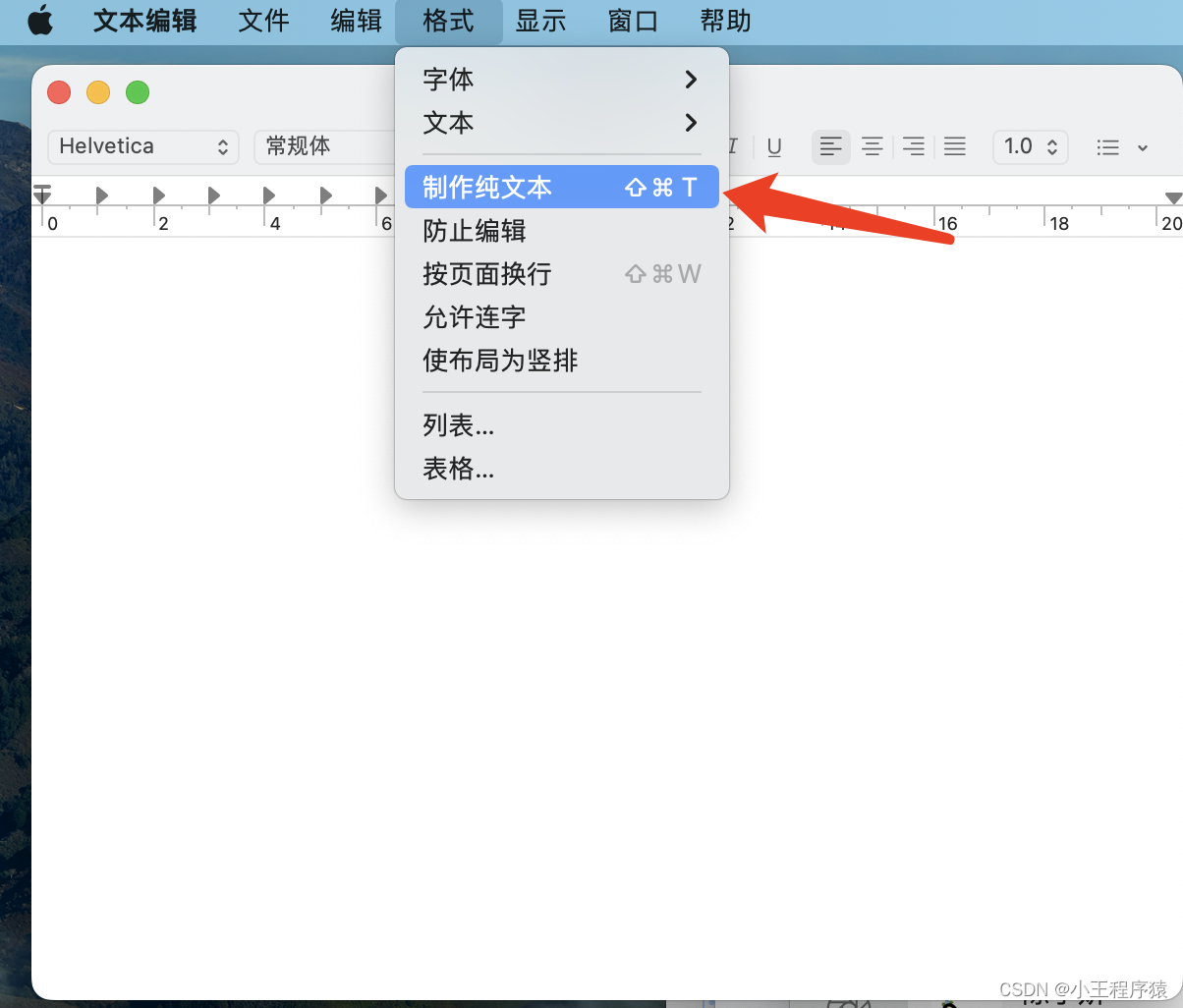Open the 窗口 menu
Viewport: 1183px width, 1008px height.
633,21
